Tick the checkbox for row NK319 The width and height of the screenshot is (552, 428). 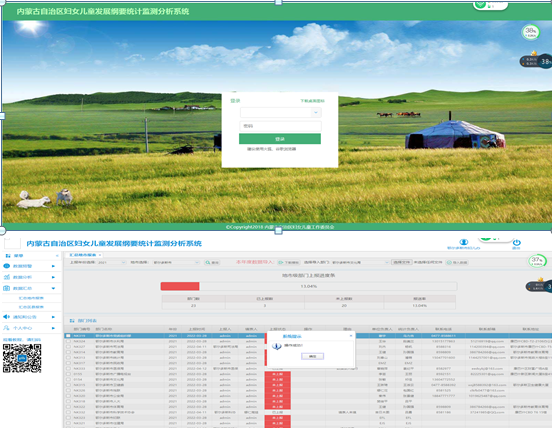pos(68,336)
